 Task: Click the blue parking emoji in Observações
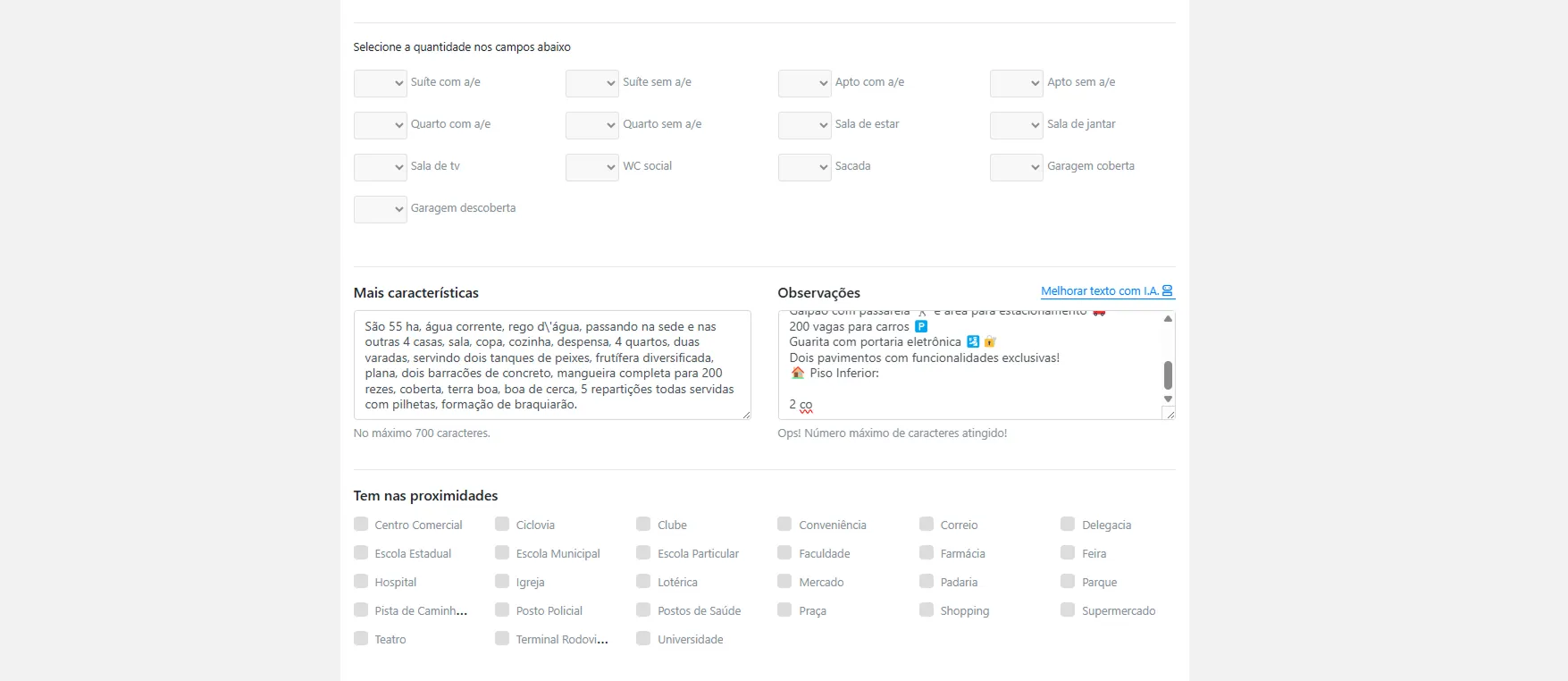coord(921,327)
